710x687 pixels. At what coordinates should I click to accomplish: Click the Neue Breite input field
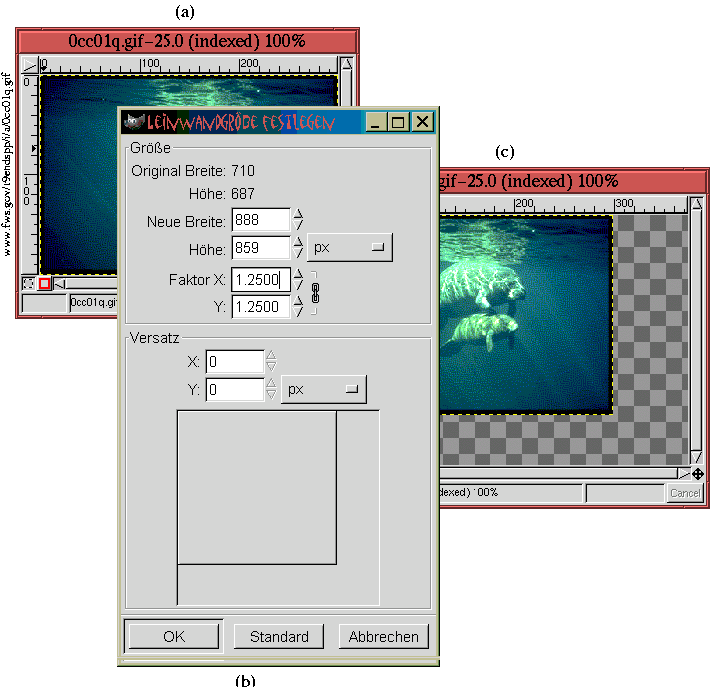point(260,219)
